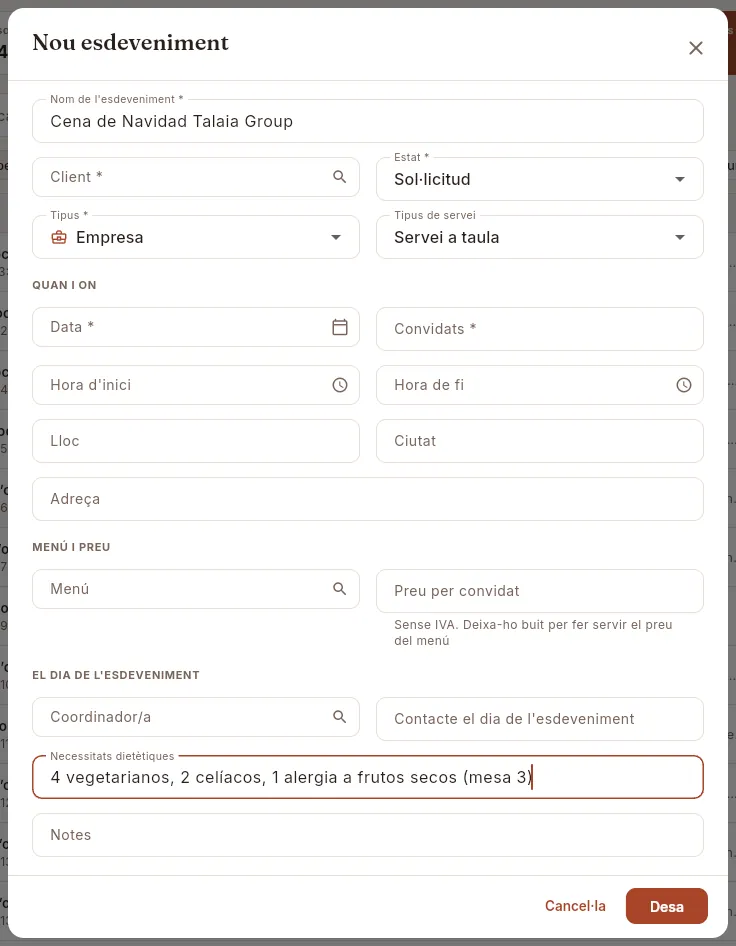Image resolution: width=736 pixels, height=946 pixels.
Task: Focus the Hora d'inici field
Action: pos(195,385)
